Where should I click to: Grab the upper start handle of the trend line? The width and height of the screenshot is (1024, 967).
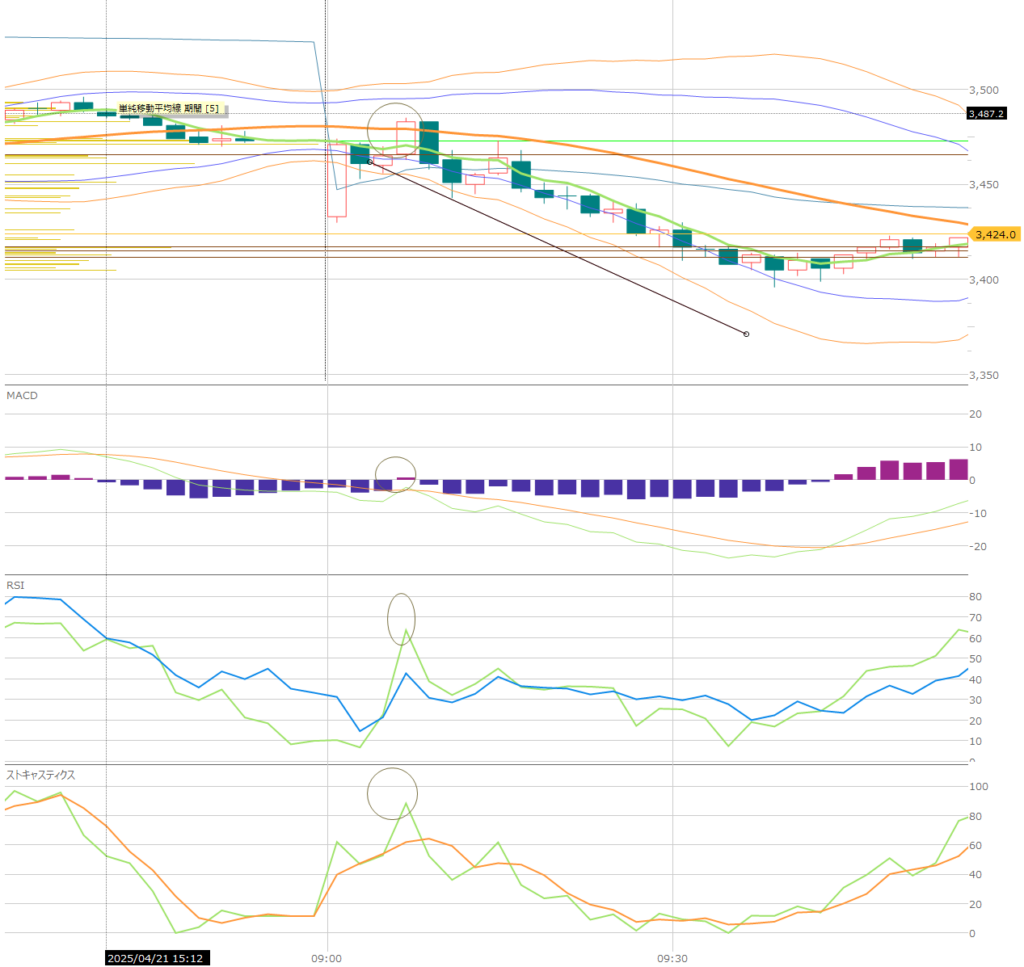[x=370, y=161]
